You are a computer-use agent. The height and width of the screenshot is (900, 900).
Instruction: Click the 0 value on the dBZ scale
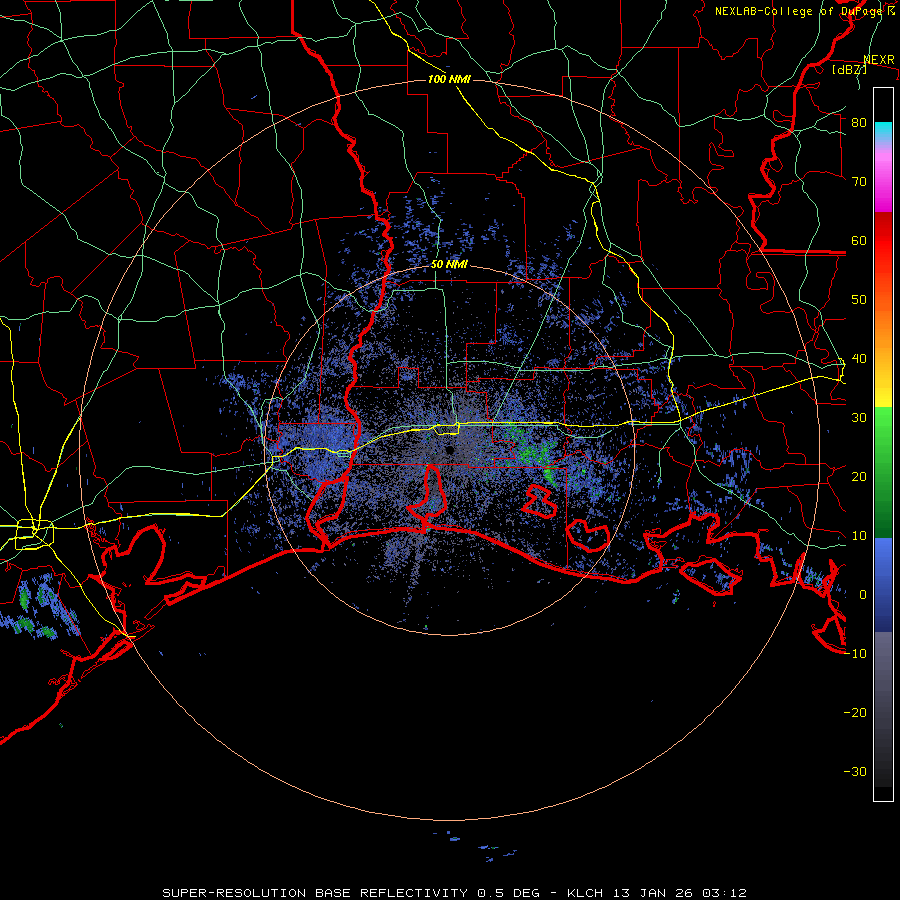click(863, 595)
